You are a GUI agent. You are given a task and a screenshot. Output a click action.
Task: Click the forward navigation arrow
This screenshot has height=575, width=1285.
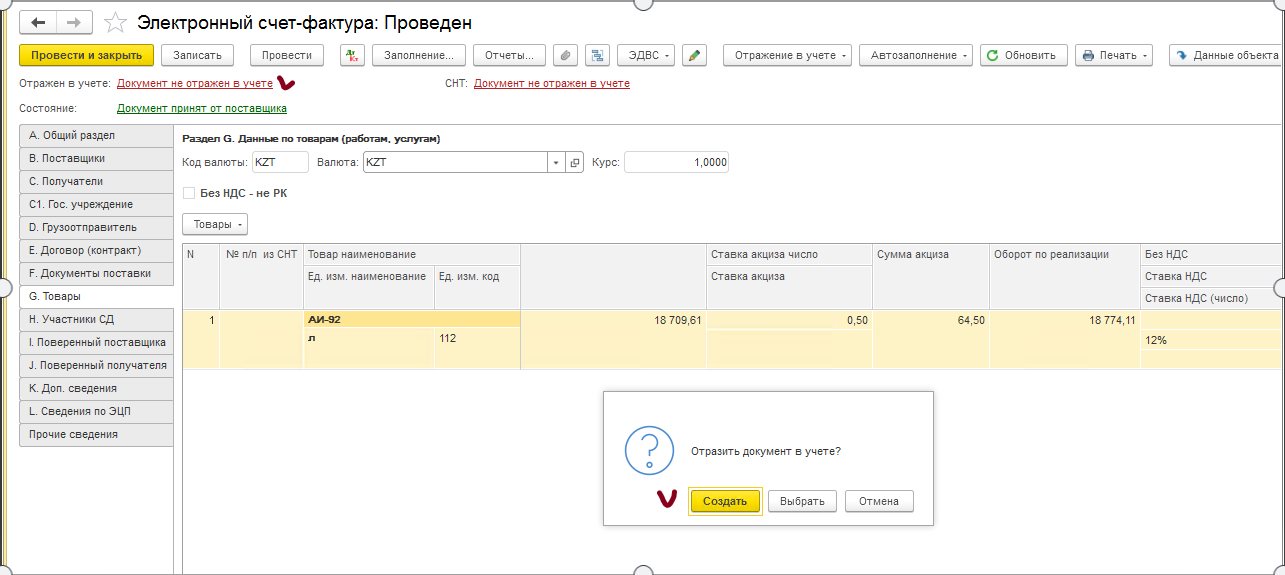(x=74, y=22)
